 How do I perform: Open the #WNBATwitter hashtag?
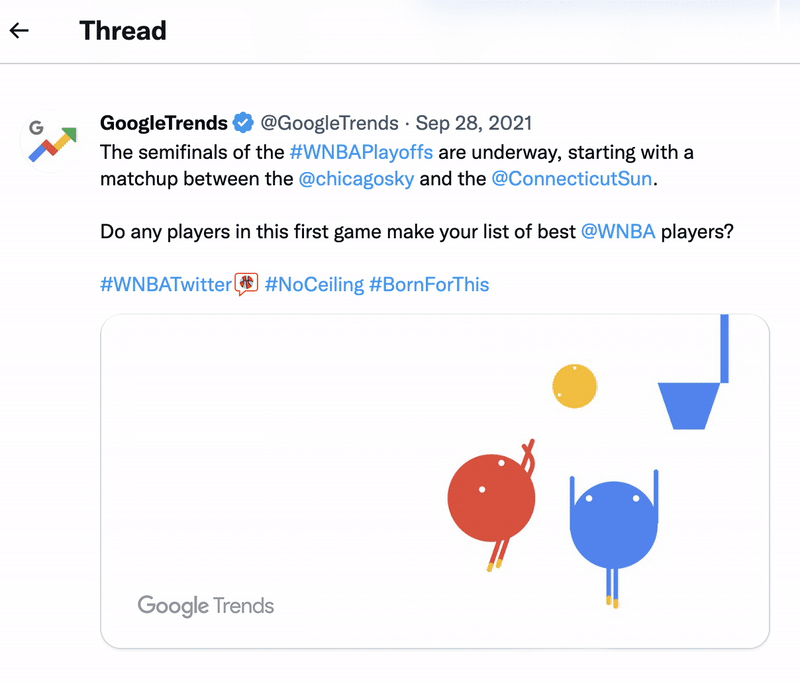(166, 284)
